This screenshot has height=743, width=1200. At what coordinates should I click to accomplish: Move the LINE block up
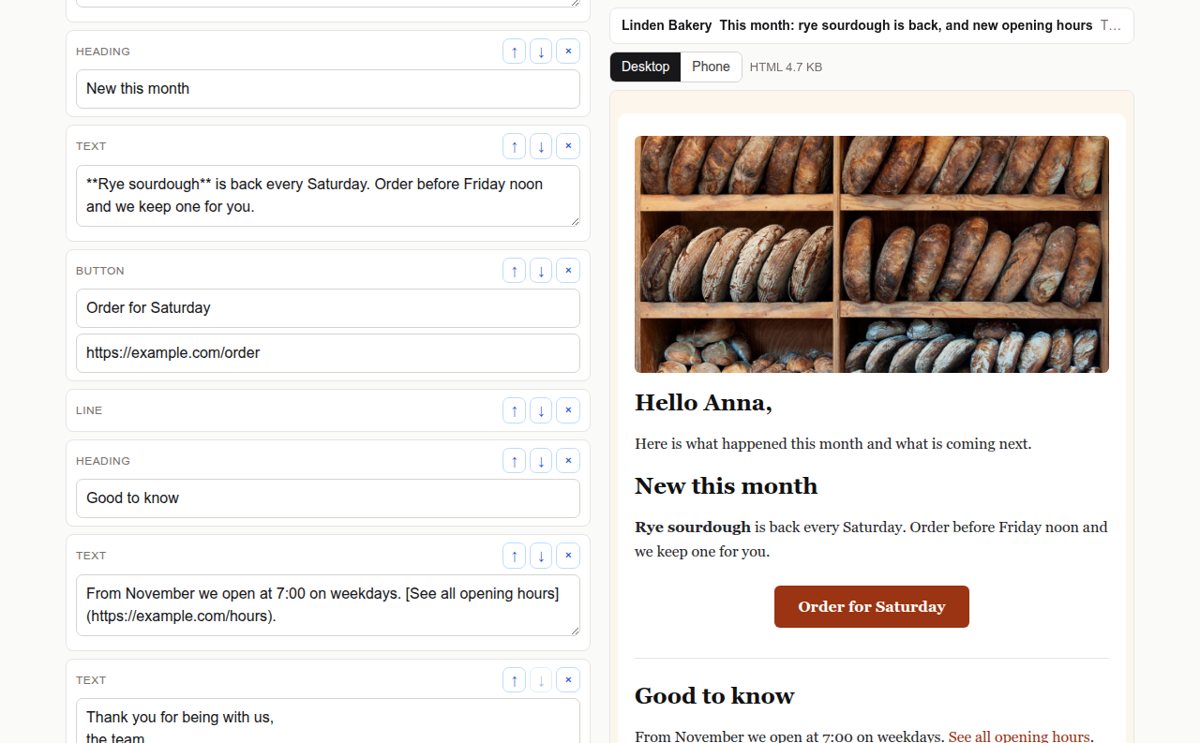[x=514, y=410]
